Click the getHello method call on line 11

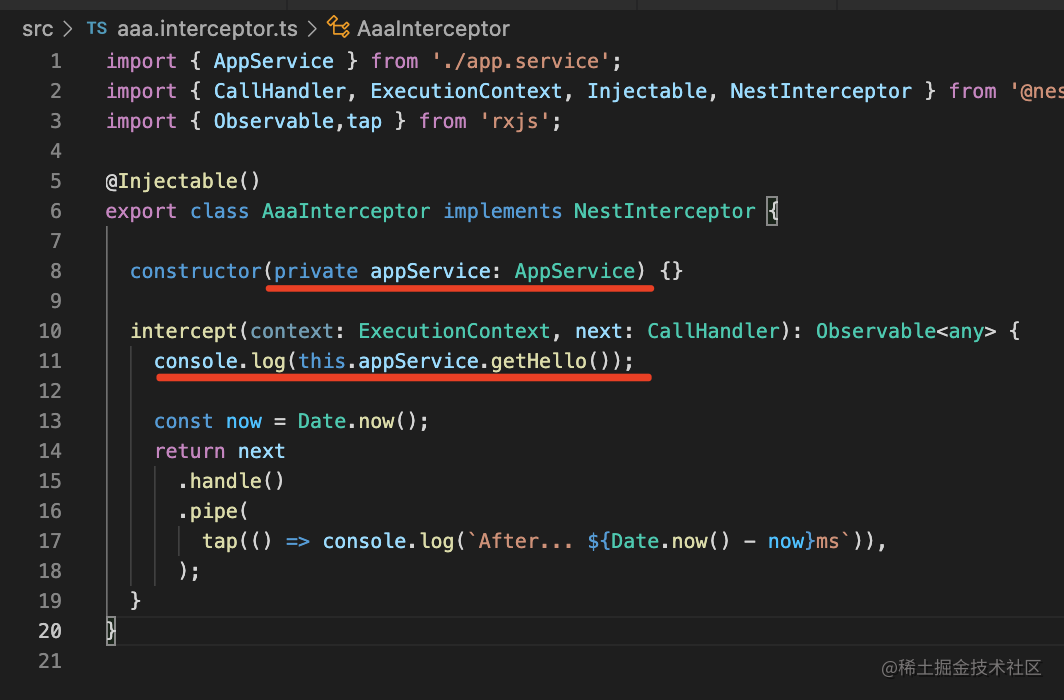tap(538, 361)
